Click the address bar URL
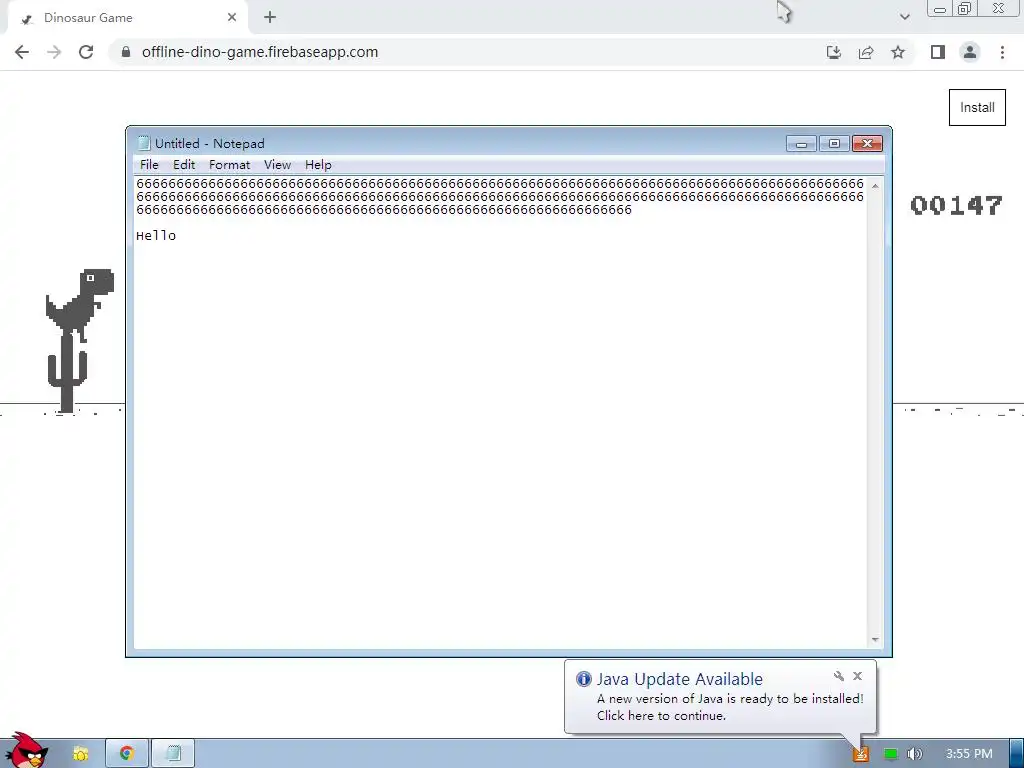 click(259, 52)
